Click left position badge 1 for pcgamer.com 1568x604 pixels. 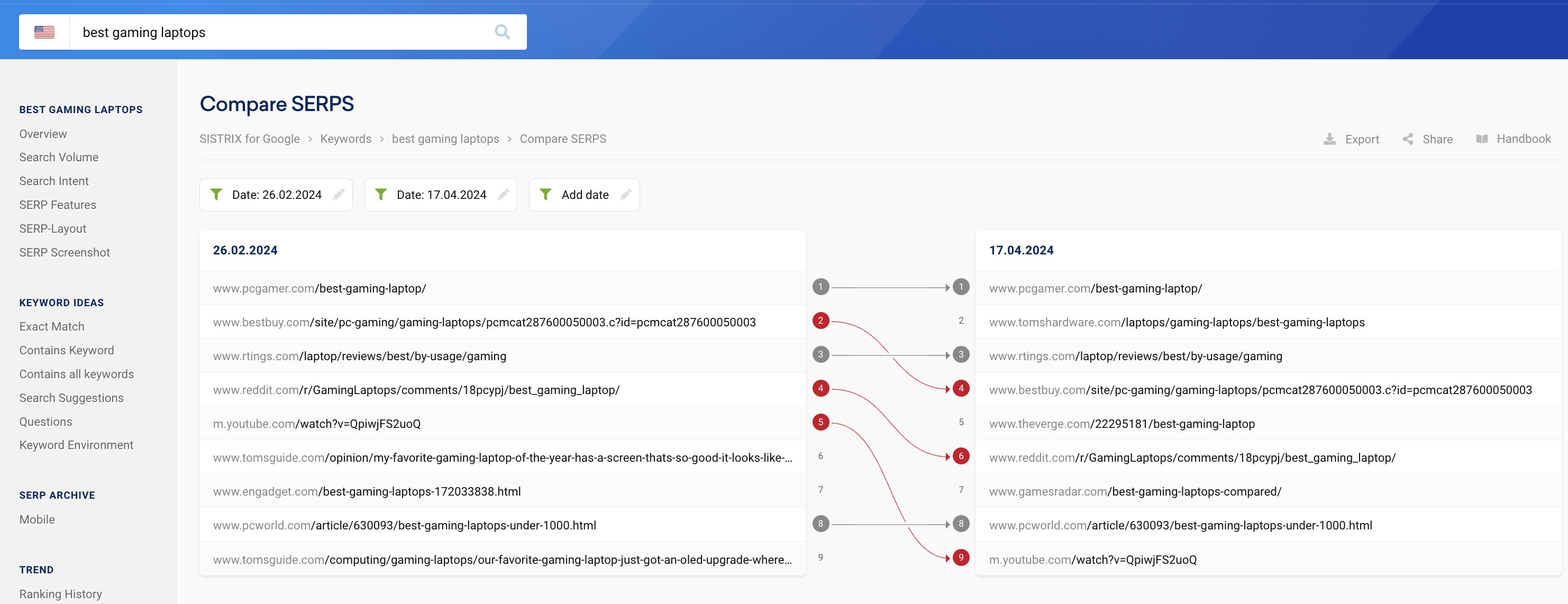pyautogui.click(x=821, y=287)
